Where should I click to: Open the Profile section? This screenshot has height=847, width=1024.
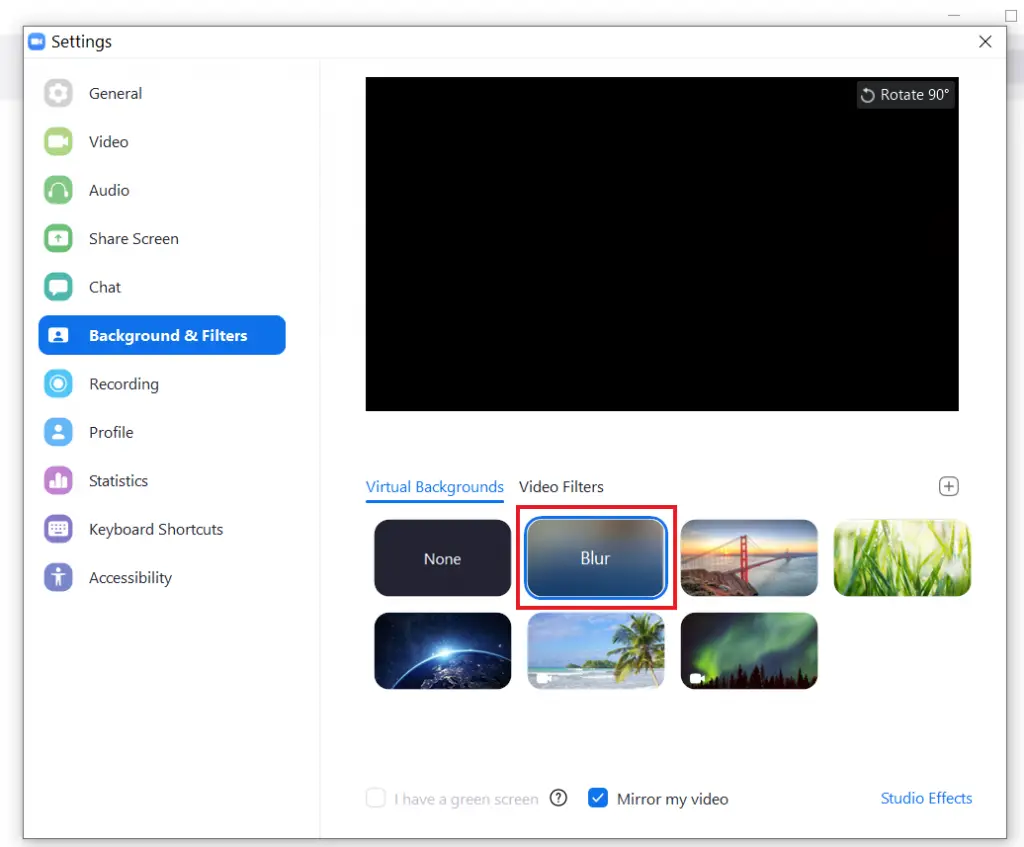click(x=110, y=432)
